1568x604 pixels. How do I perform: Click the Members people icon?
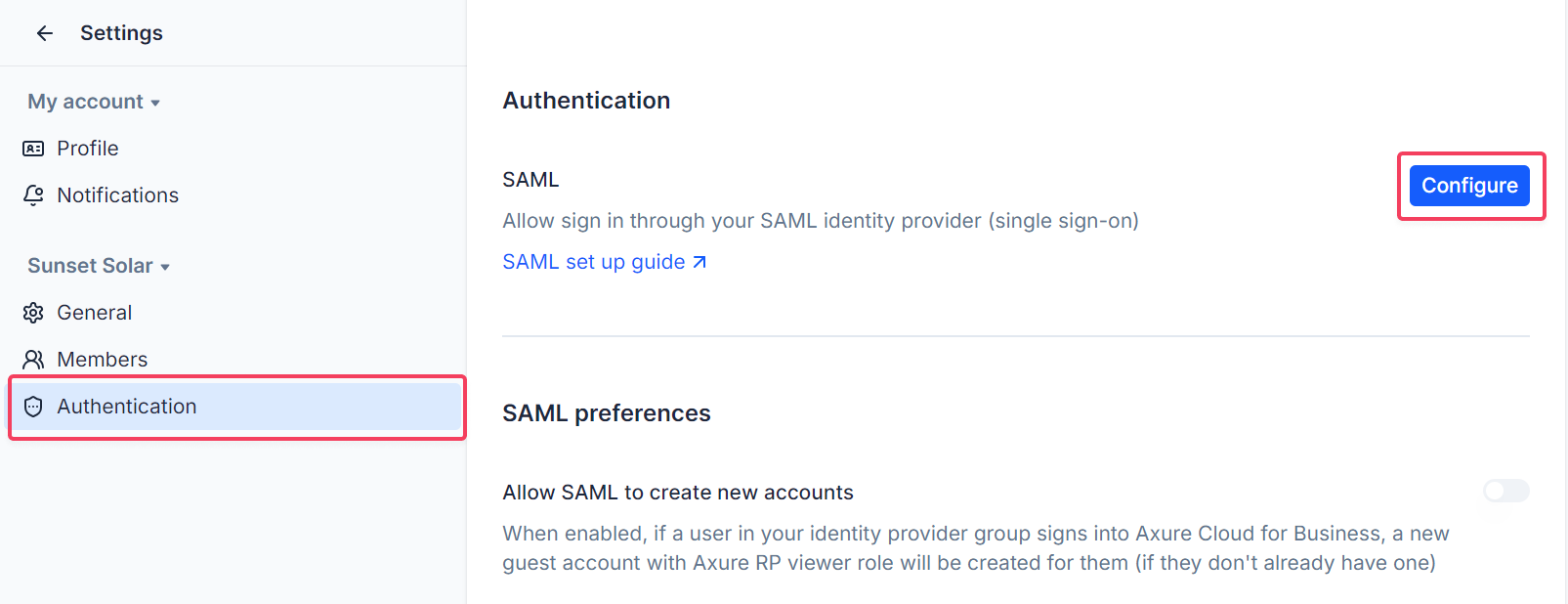coord(33,360)
